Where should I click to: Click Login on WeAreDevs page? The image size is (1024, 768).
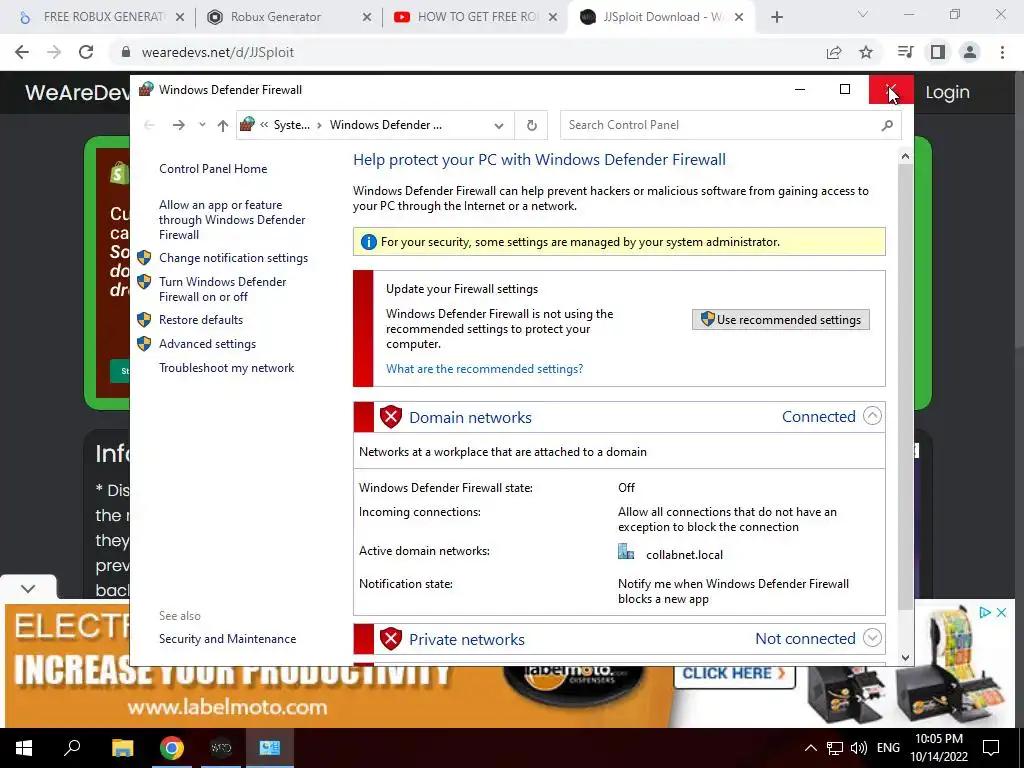[947, 92]
